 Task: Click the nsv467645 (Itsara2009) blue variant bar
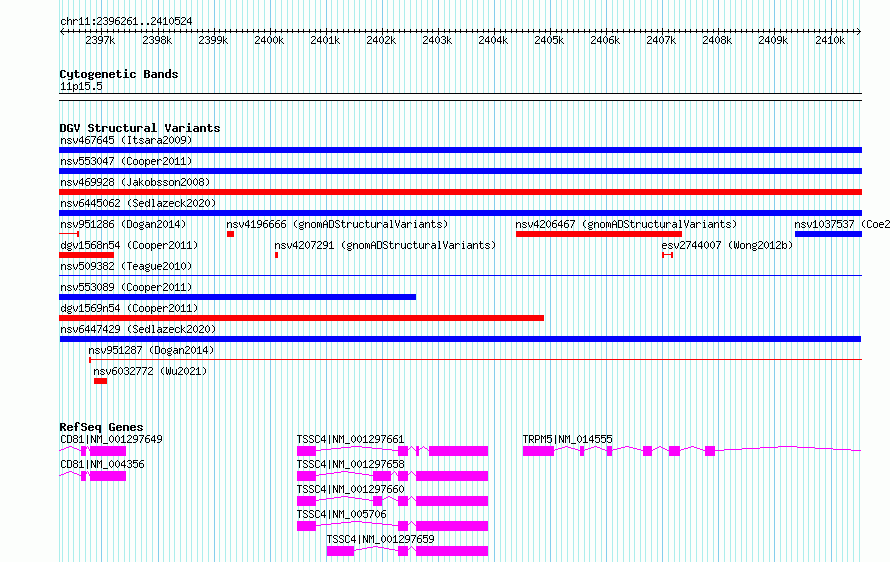pyautogui.click(x=460, y=150)
